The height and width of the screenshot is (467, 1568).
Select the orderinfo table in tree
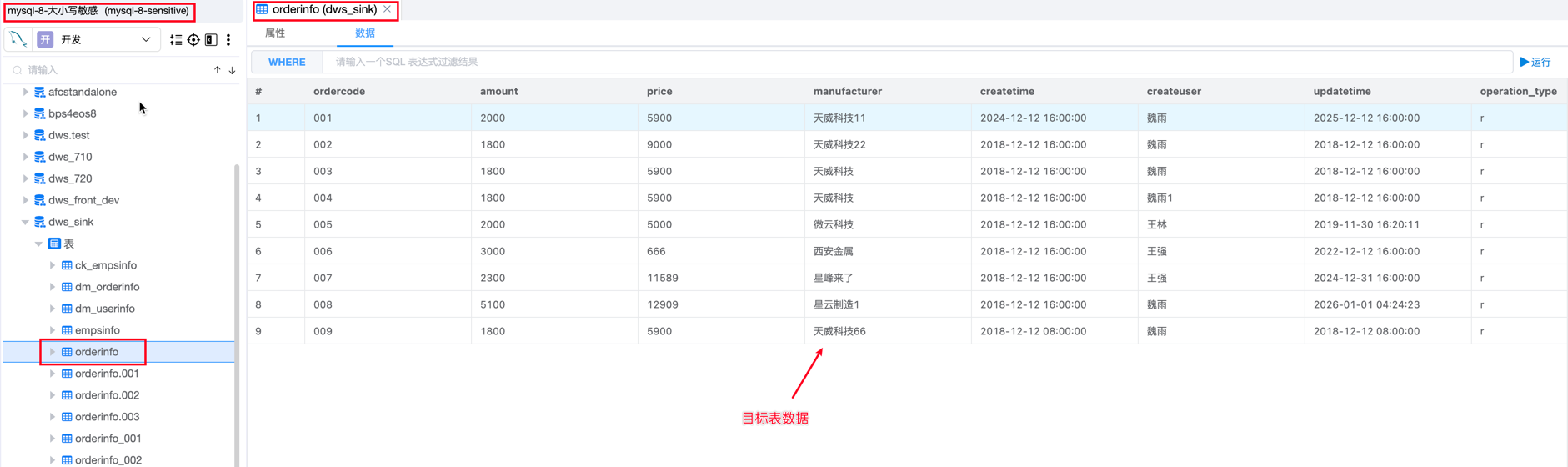pos(119,352)
